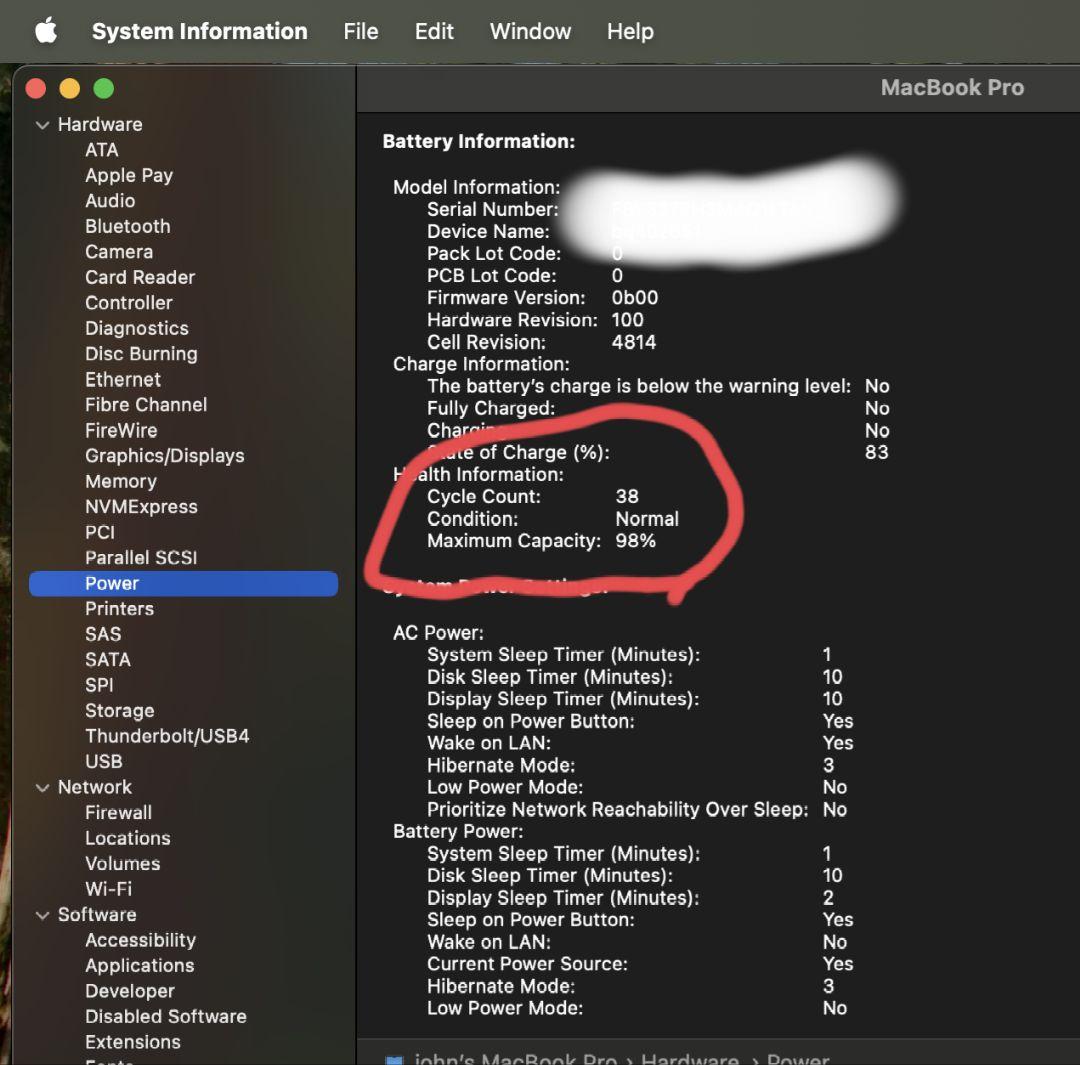Click the Software category label
The image size is (1080, 1065).
click(97, 915)
